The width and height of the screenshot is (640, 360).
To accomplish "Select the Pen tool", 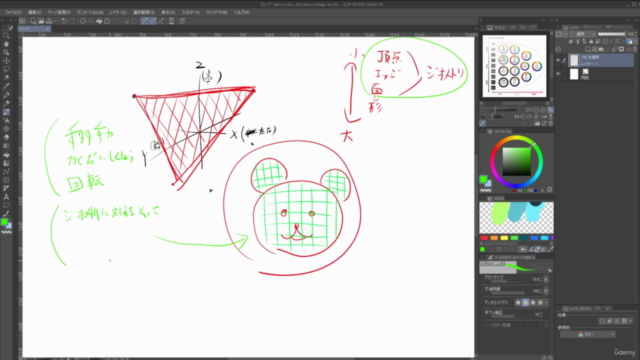I will tap(6, 95).
